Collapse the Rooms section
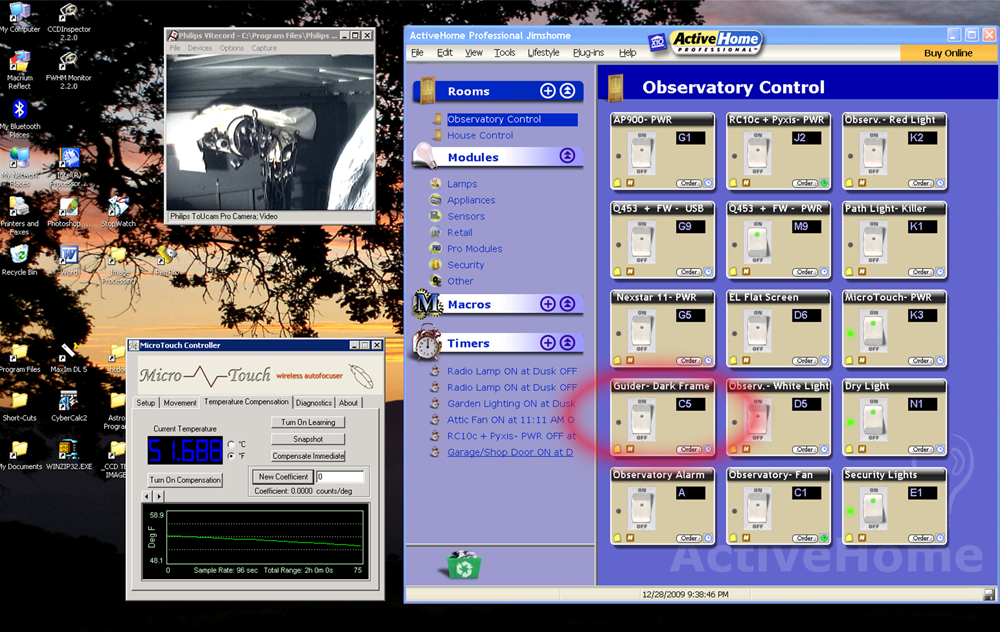1000x632 pixels. 567,91
